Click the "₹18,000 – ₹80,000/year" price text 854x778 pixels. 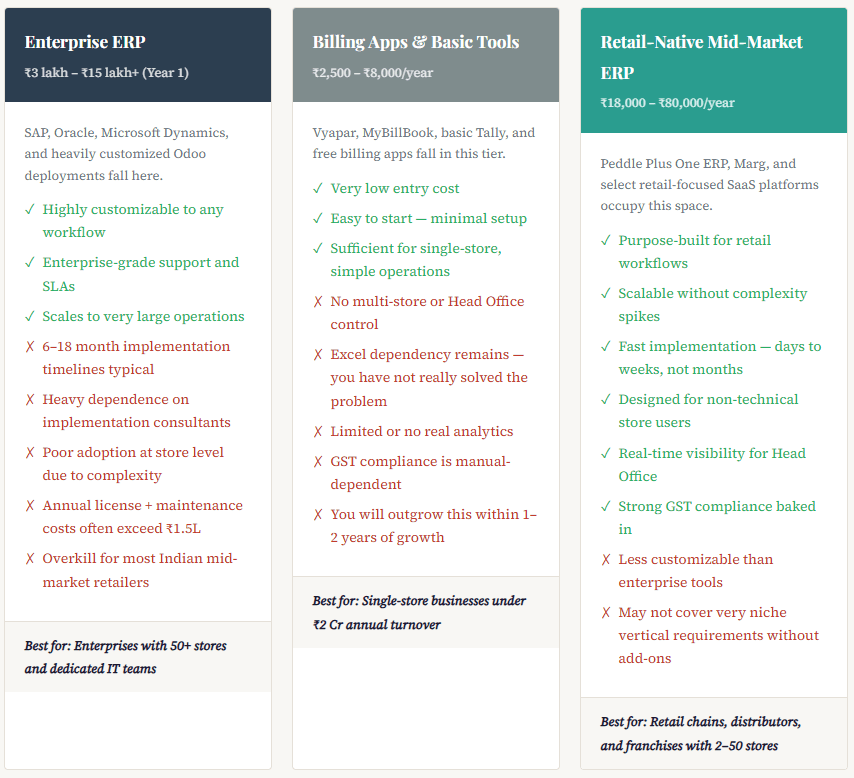[667, 103]
